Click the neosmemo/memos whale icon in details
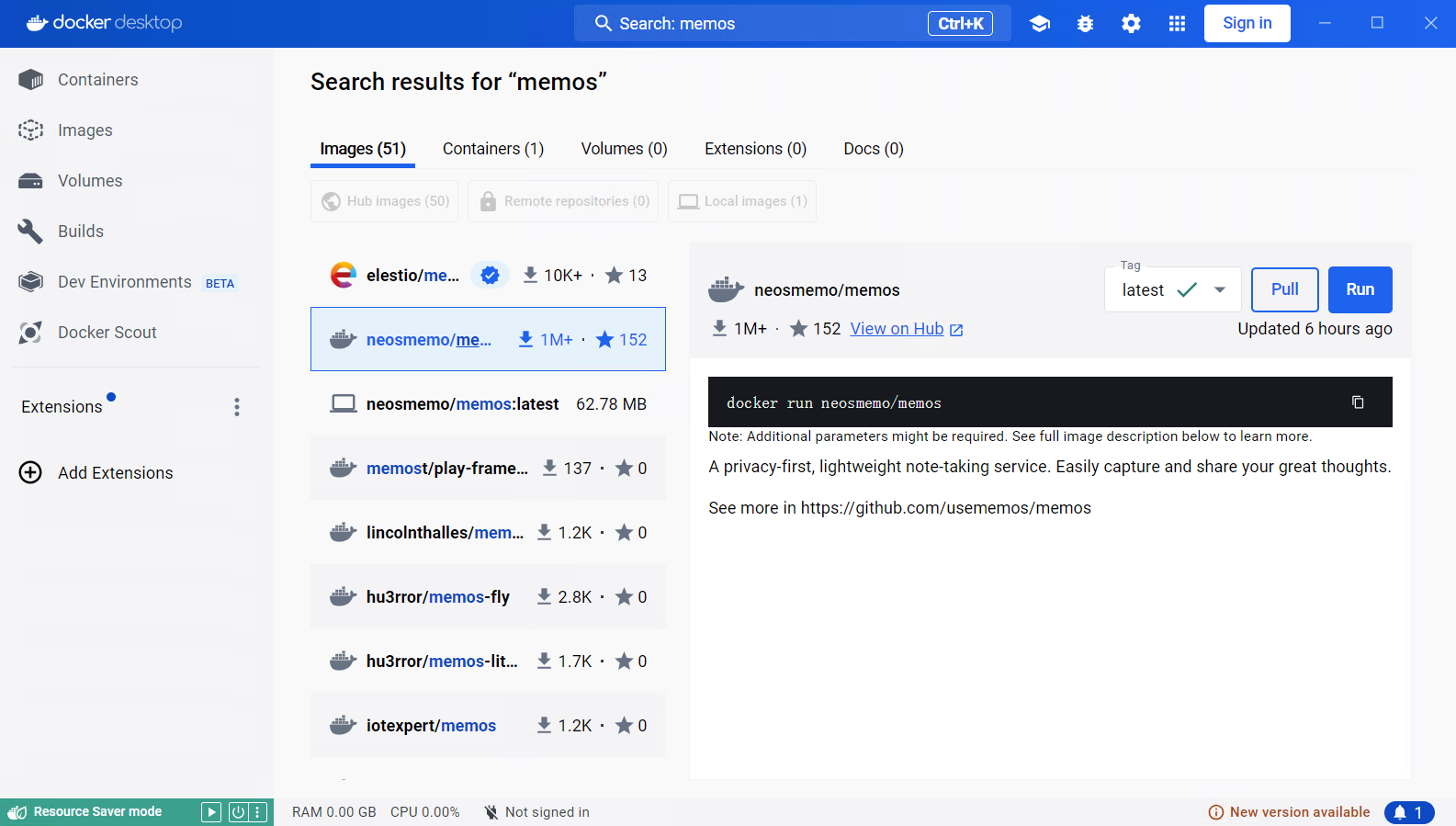The height and width of the screenshot is (826, 1456). (x=726, y=289)
